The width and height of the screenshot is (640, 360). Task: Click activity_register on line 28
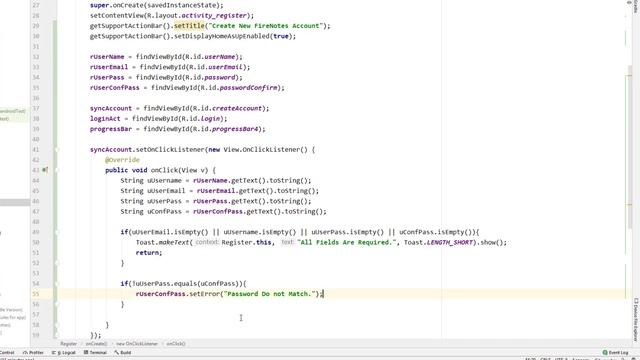point(214,16)
